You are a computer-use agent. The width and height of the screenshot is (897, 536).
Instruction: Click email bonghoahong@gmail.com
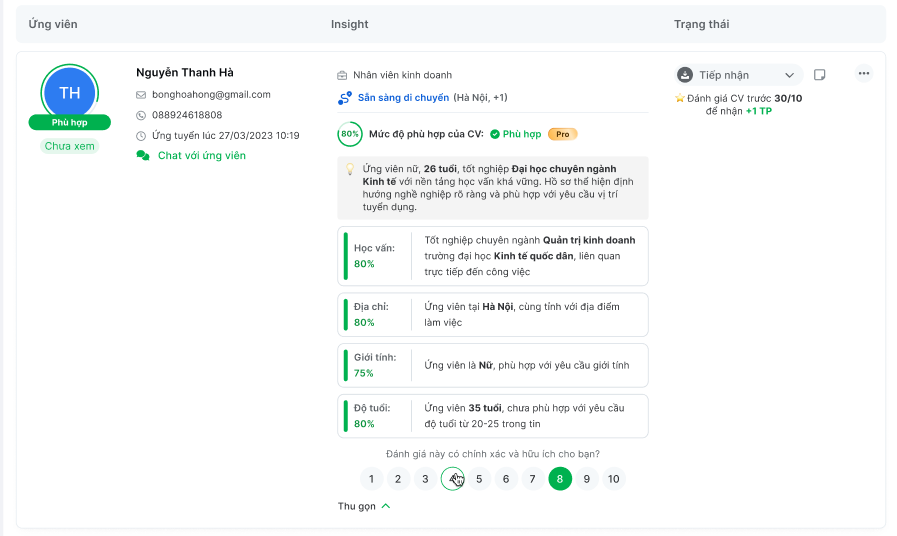click(211, 95)
